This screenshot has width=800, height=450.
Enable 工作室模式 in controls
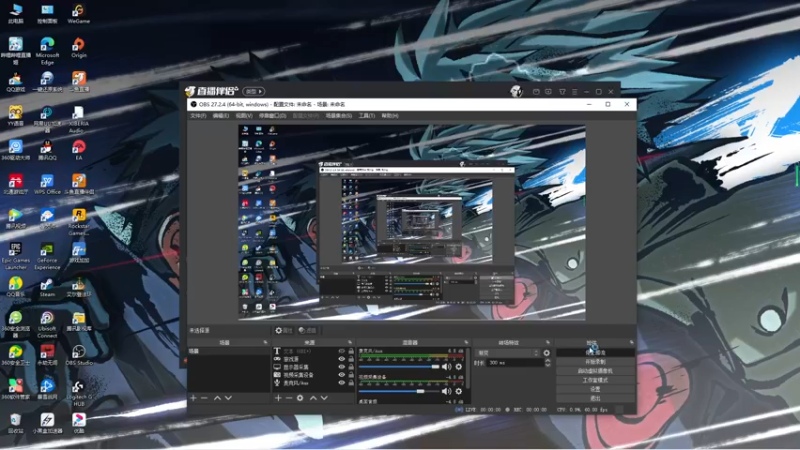[x=595, y=380]
